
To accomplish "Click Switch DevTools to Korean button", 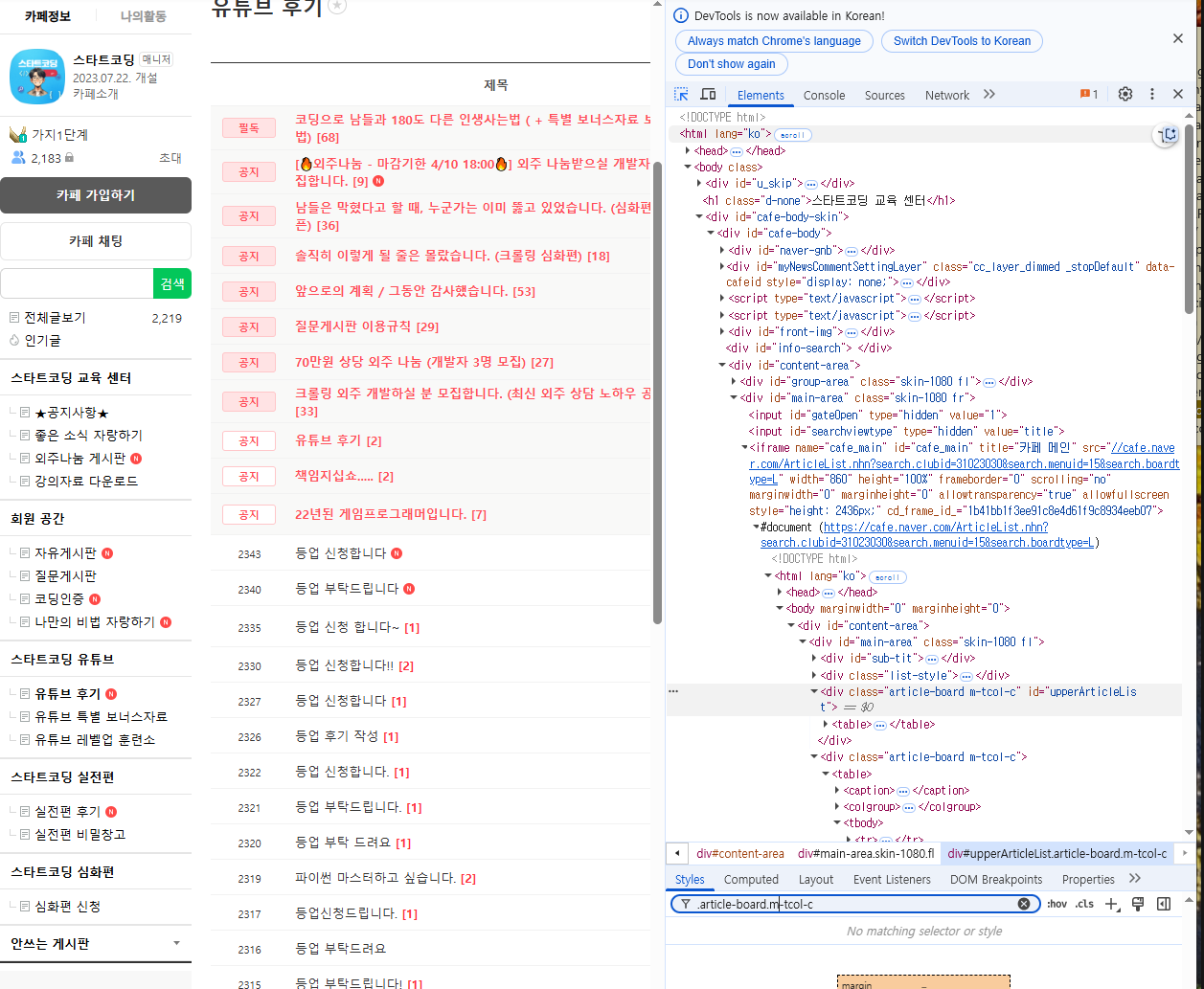I will (962, 41).
